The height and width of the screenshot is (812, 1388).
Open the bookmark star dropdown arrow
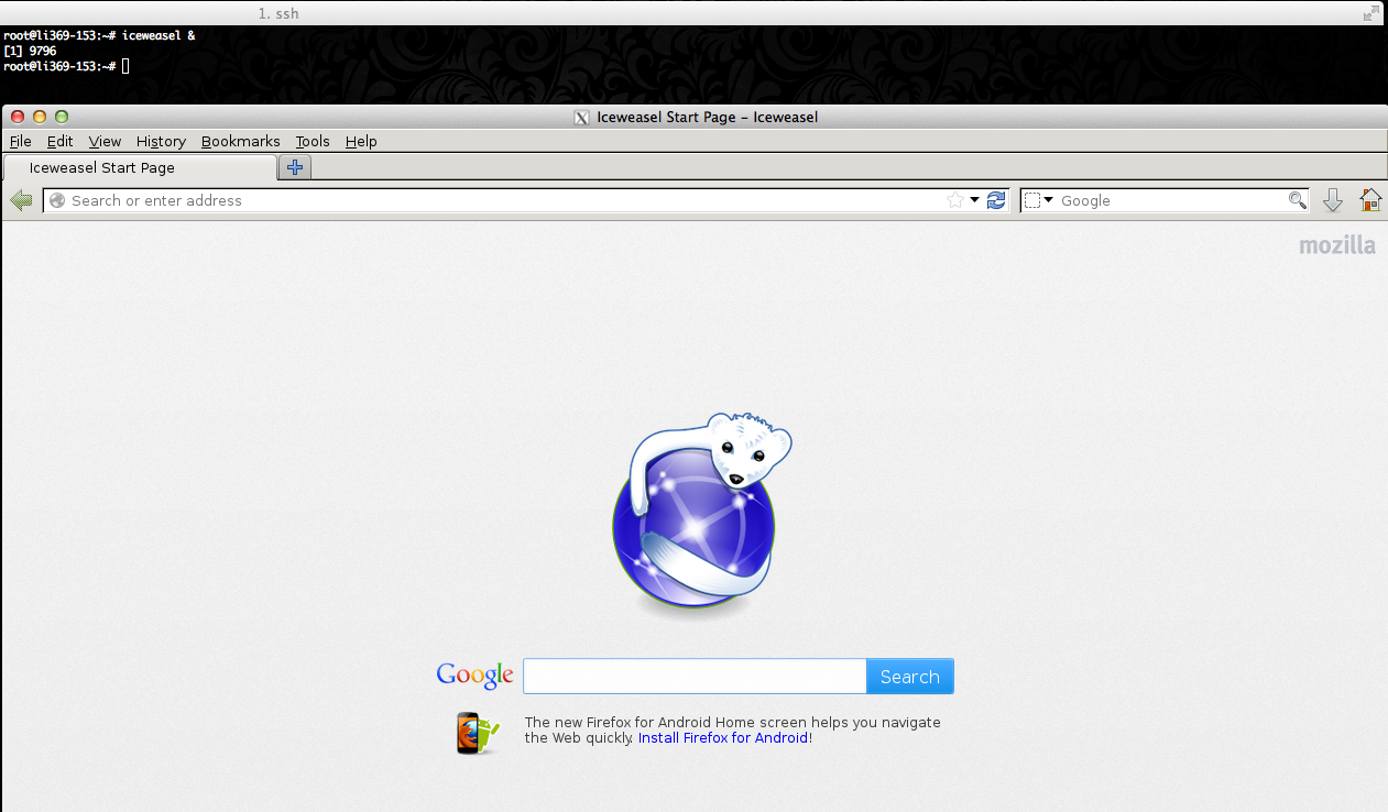pyautogui.click(x=972, y=200)
